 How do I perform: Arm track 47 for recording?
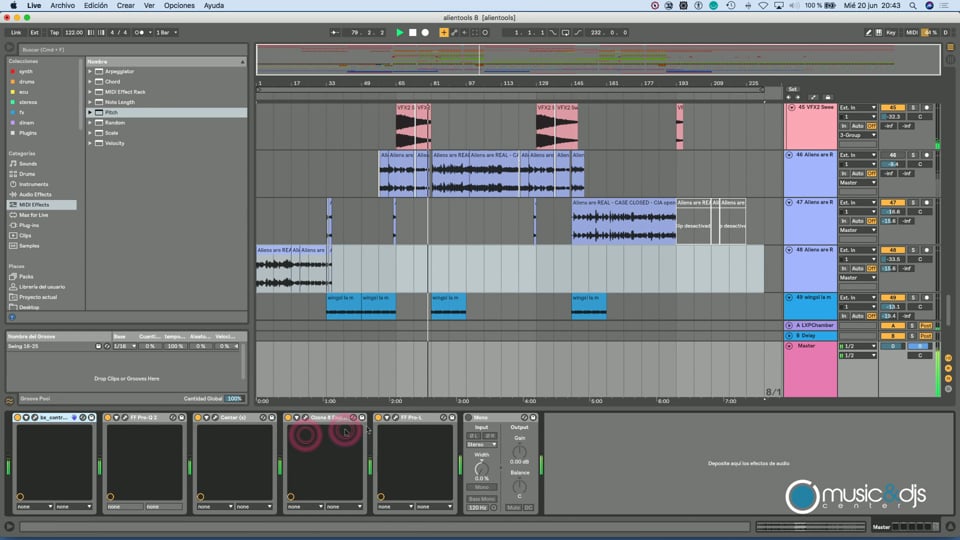[x=926, y=203]
